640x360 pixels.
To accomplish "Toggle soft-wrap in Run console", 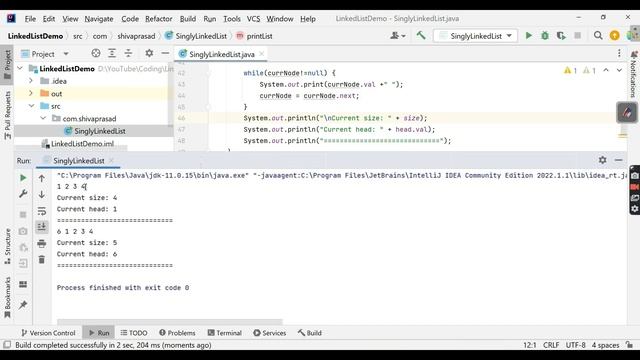I will [42, 211].
